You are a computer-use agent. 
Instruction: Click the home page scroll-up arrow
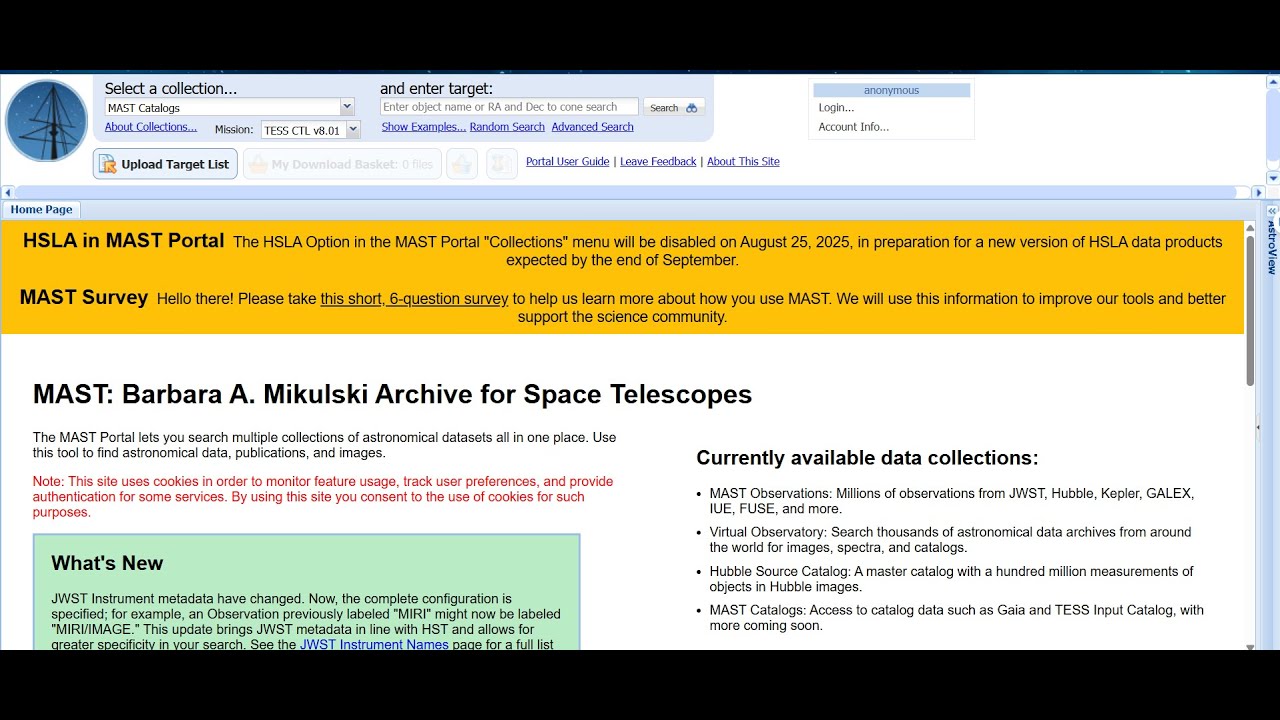1250,228
